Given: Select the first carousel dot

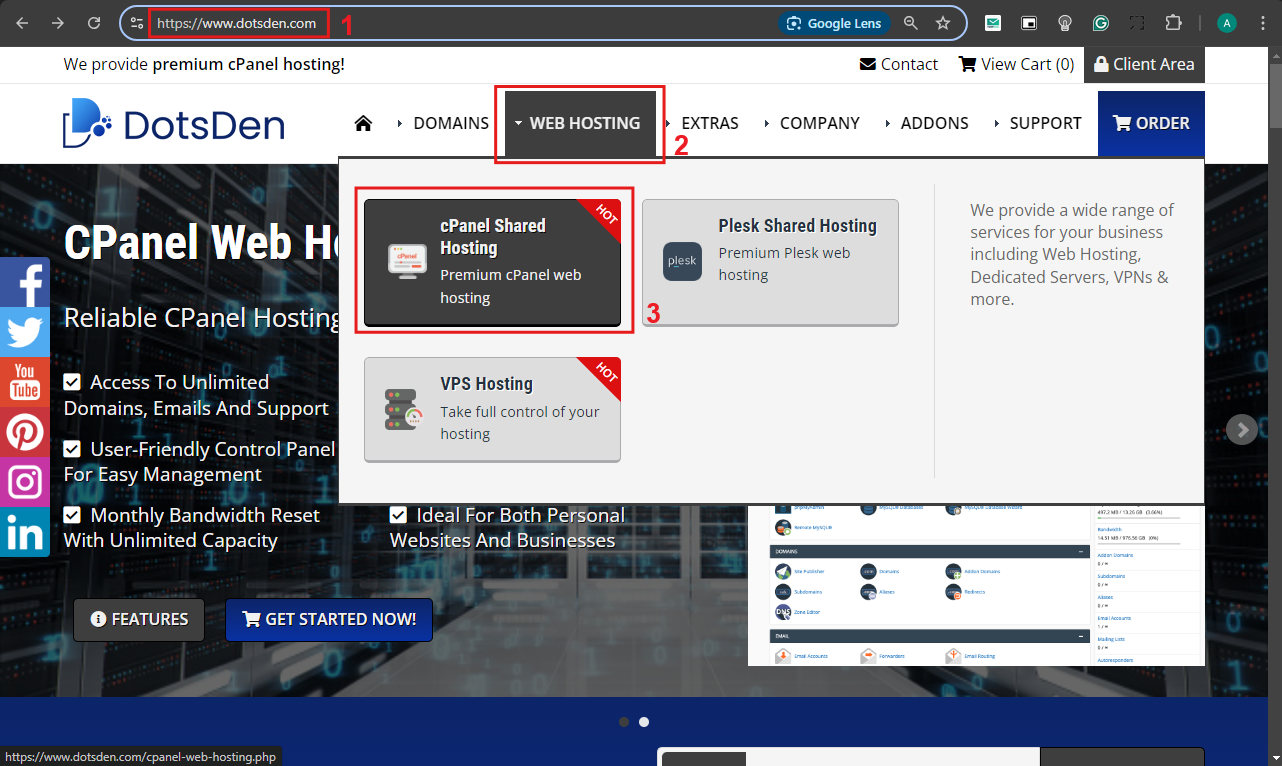Looking at the screenshot, I should coord(624,722).
